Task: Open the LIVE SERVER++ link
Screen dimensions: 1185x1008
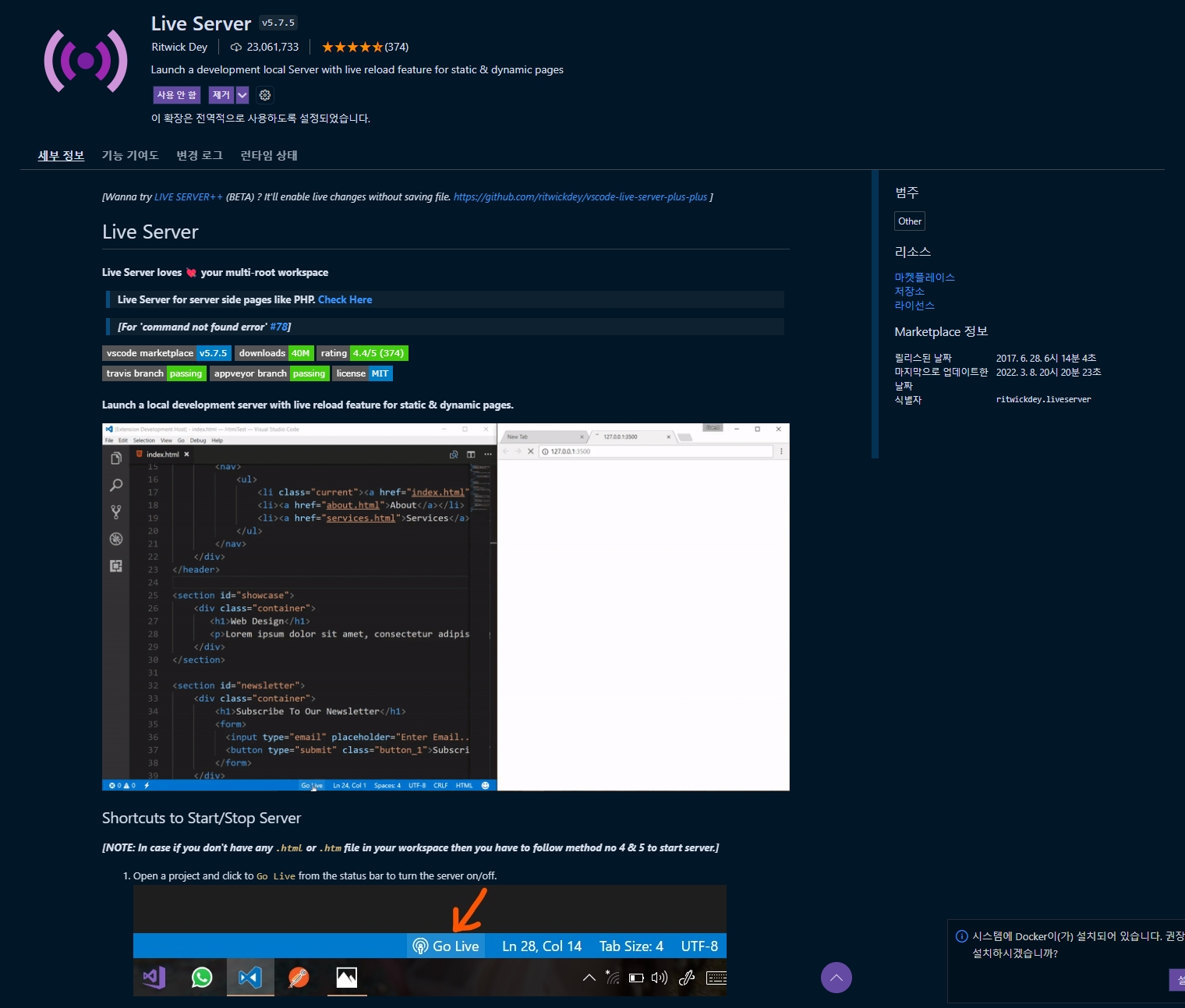Action: tap(189, 197)
